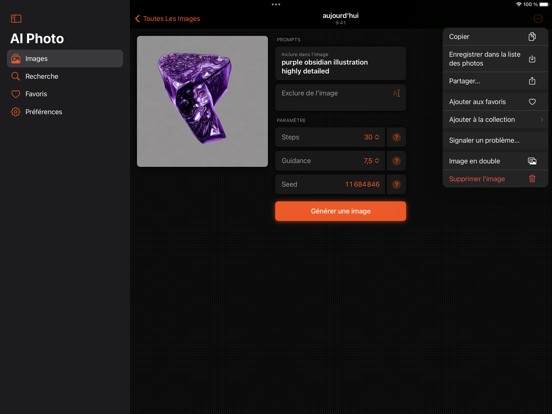Open help for Steps parameter

tap(396, 137)
